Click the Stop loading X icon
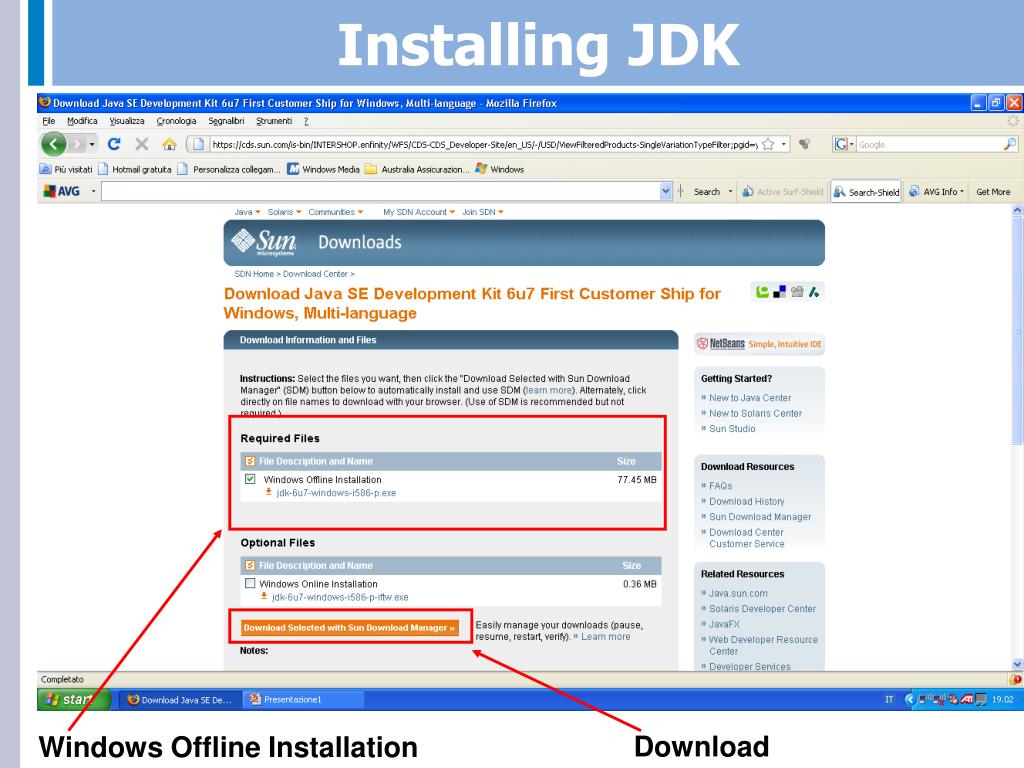The image size is (1024, 768). coord(142,144)
